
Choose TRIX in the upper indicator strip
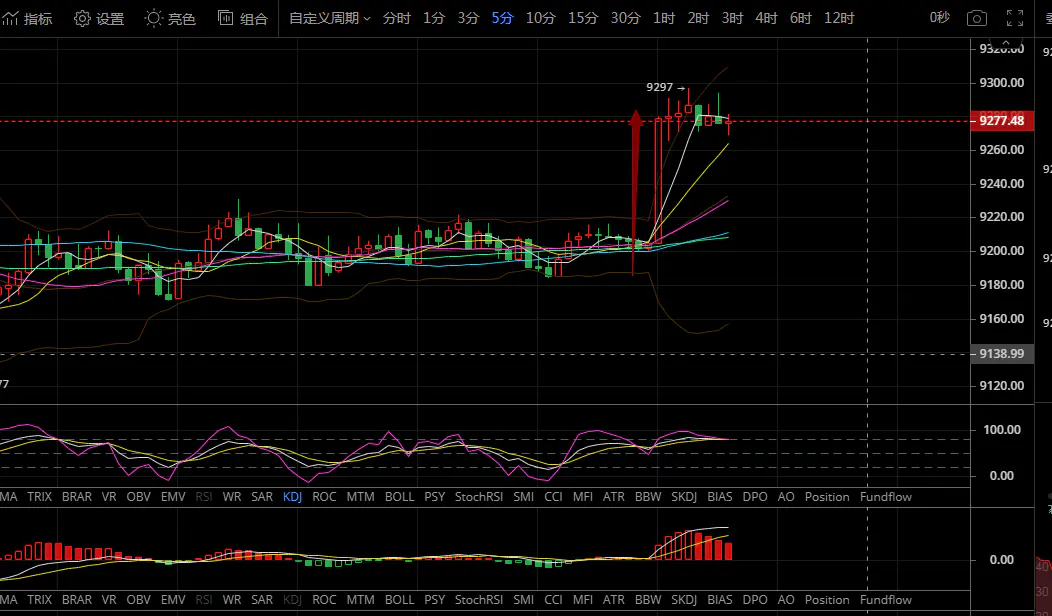pyautogui.click(x=40, y=497)
